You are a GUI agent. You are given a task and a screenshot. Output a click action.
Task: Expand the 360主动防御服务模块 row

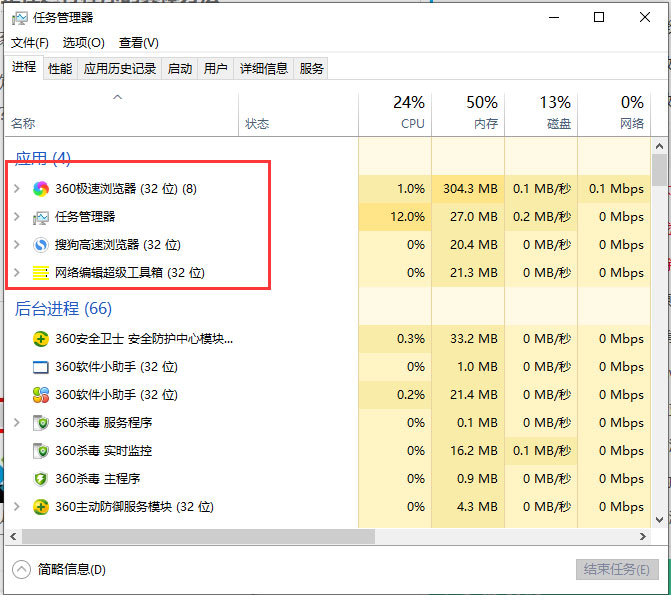point(17,507)
